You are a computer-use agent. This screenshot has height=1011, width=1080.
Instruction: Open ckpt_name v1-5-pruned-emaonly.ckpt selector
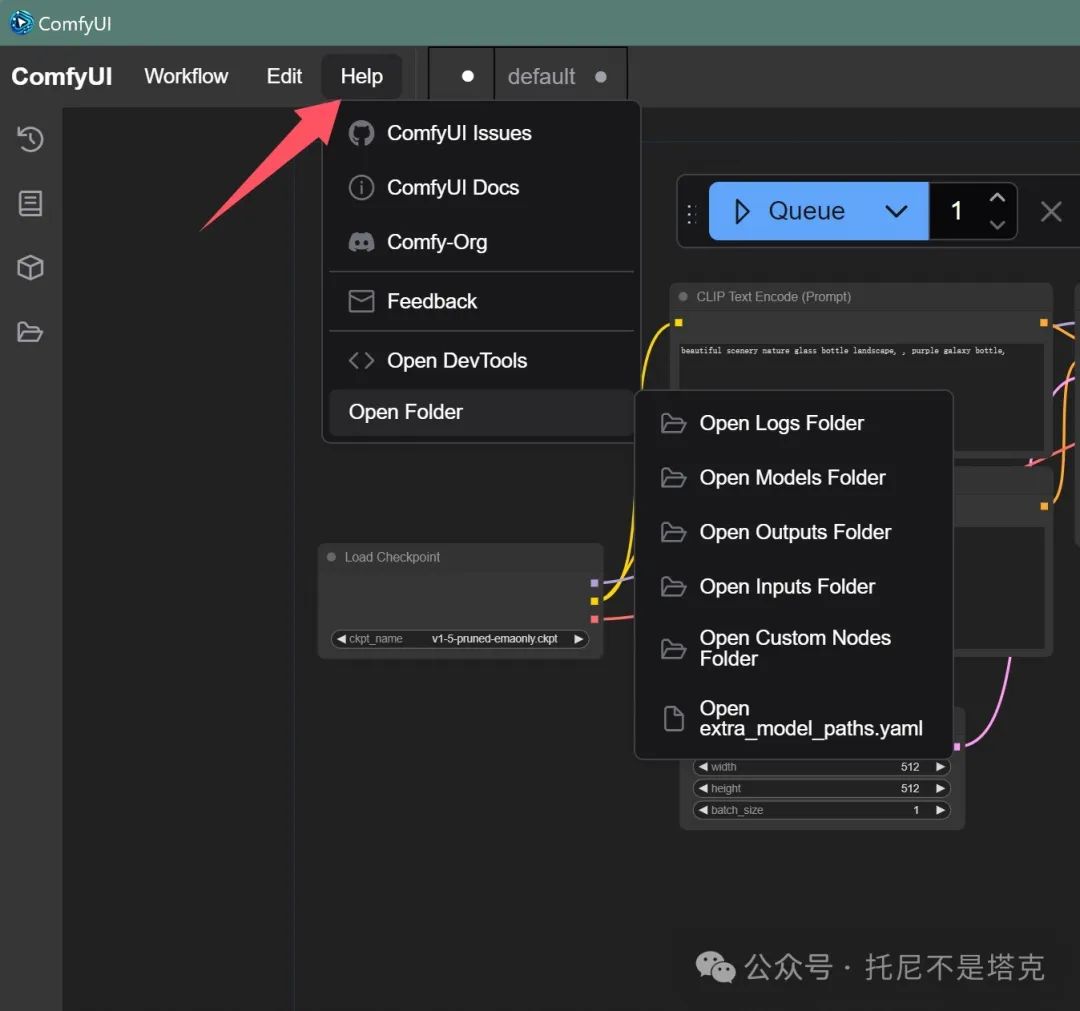click(x=459, y=638)
